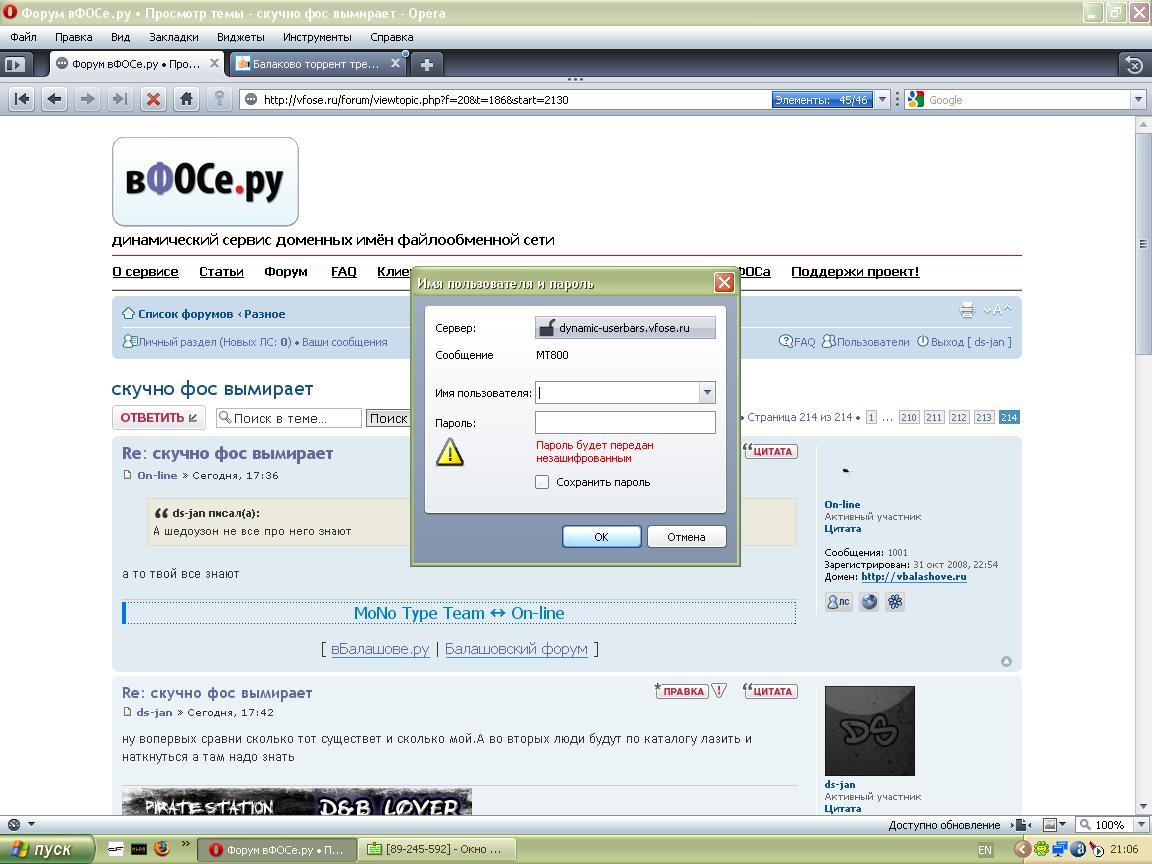Click the Back navigation arrow
This screenshot has height=864, width=1152.
coord(55,99)
